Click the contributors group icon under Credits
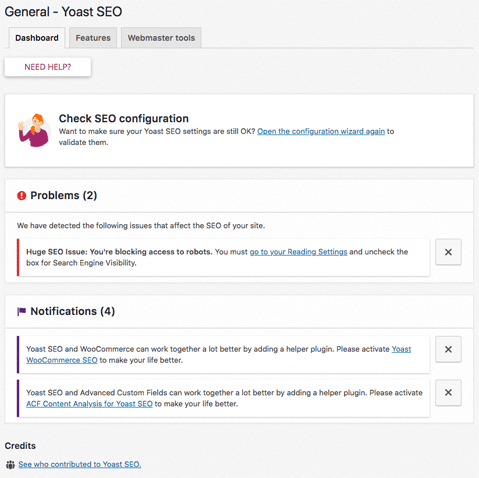The width and height of the screenshot is (479, 478). (x=10, y=464)
